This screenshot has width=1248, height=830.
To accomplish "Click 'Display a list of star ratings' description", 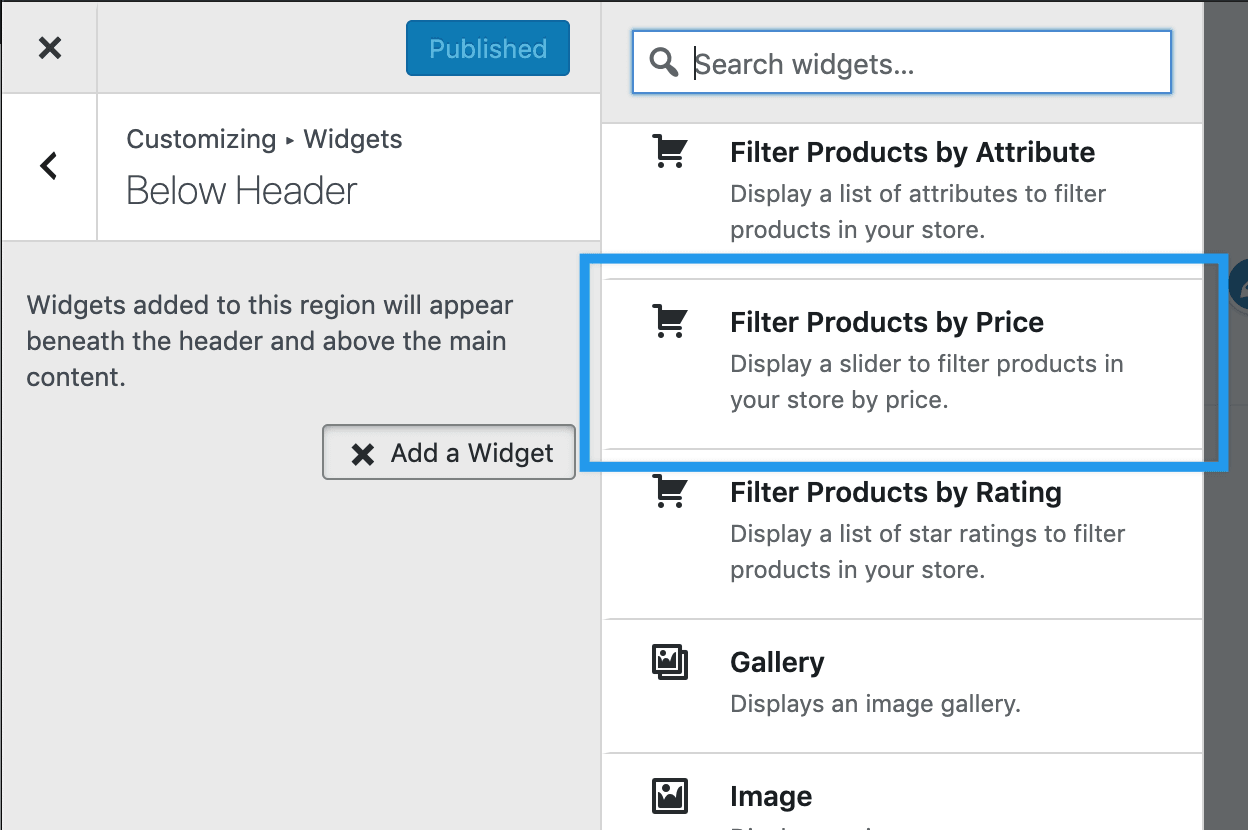I will pyautogui.click(x=928, y=552).
